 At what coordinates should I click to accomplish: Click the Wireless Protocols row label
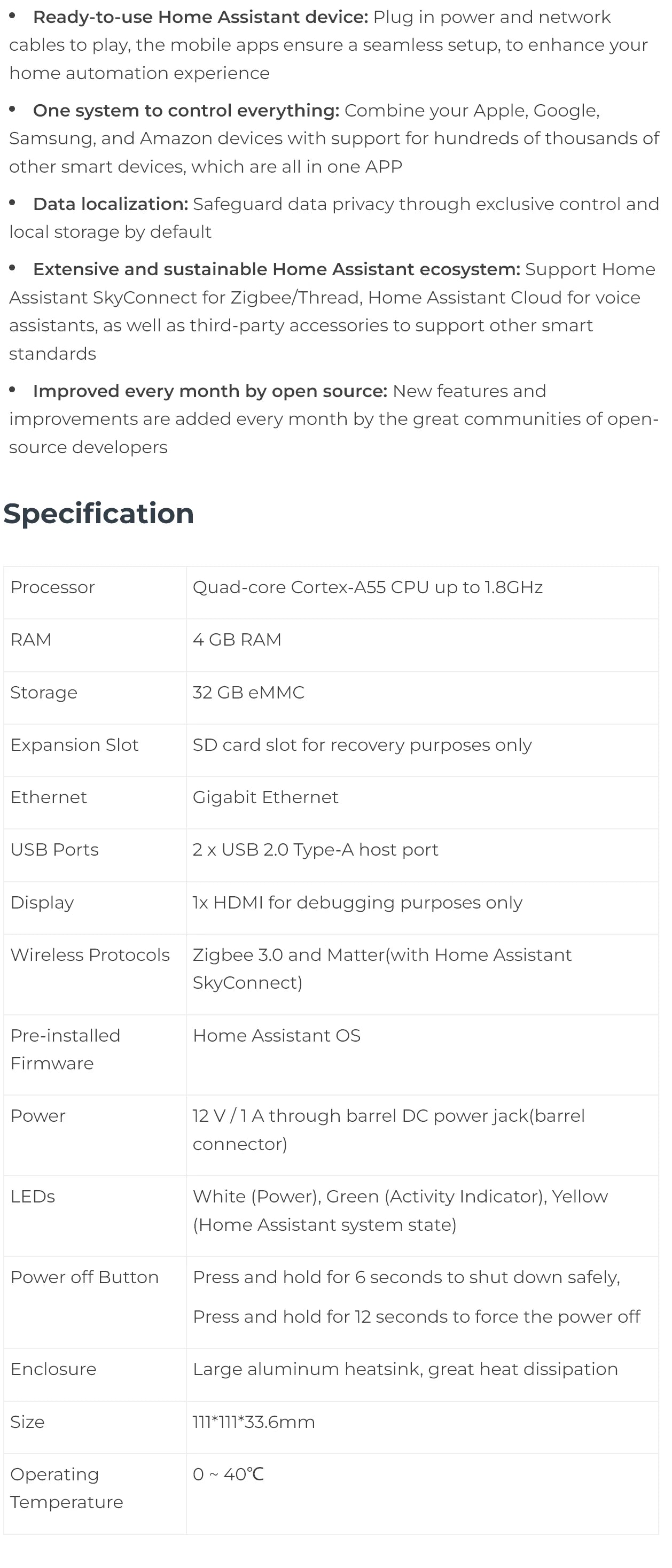tap(90, 955)
